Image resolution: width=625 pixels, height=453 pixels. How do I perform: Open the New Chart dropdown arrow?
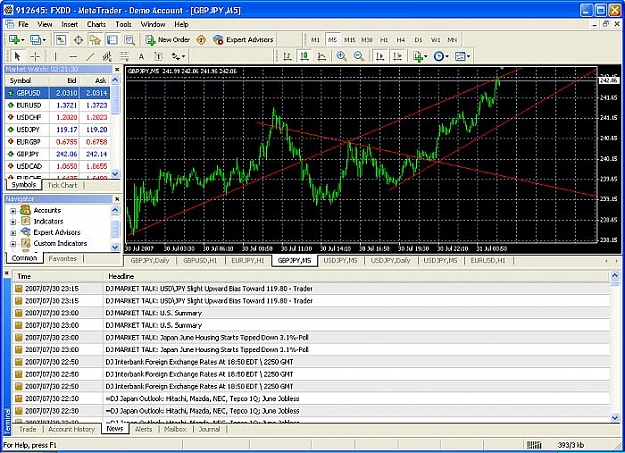[x=22, y=40]
